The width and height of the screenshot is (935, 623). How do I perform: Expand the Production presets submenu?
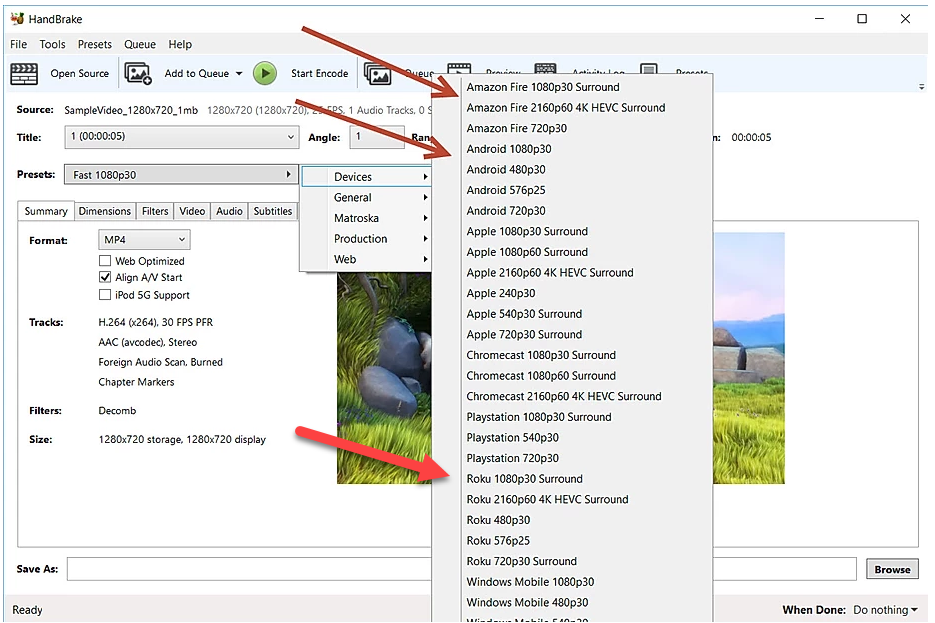point(366,238)
